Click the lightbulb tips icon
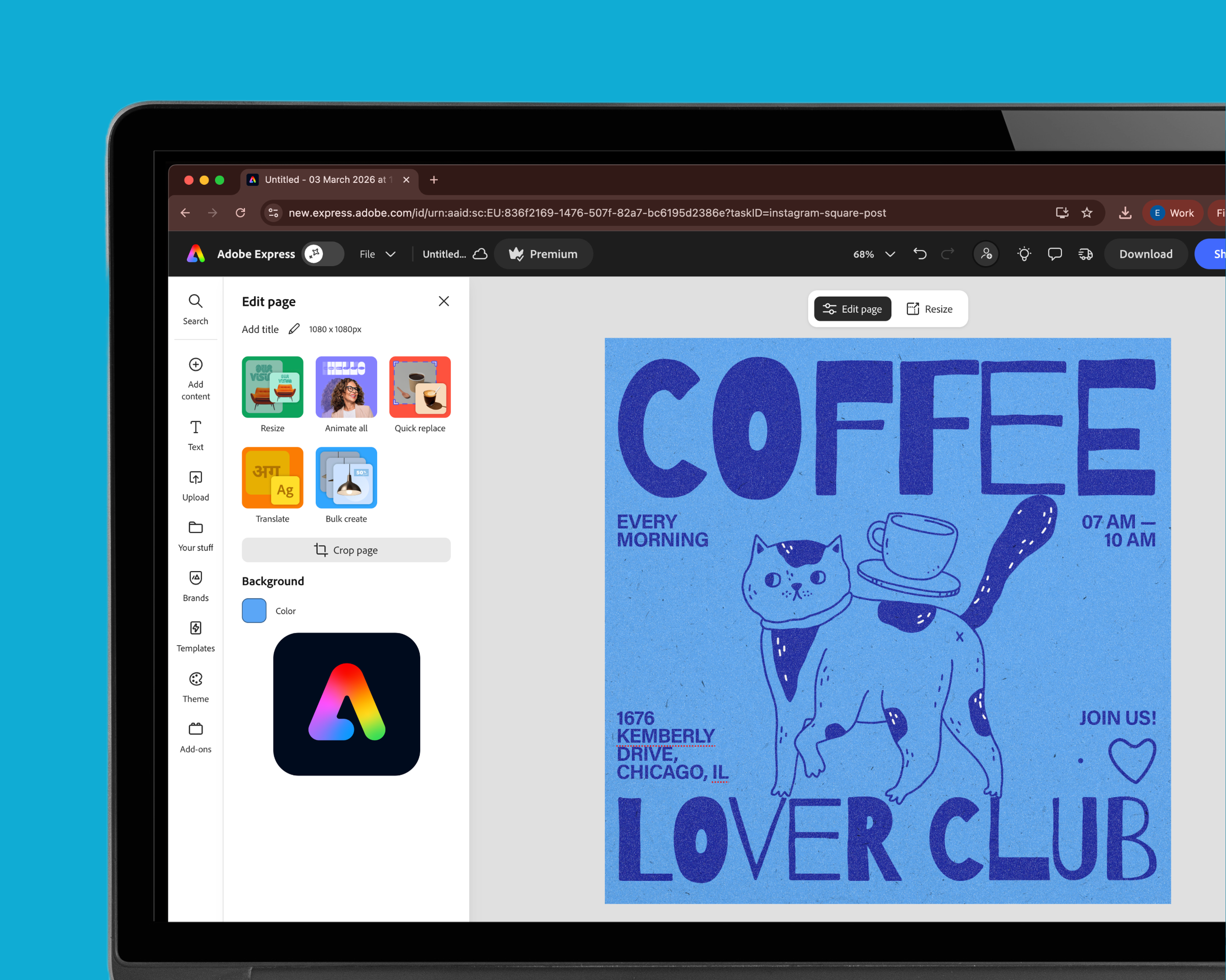1226x980 pixels. point(1023,254)
